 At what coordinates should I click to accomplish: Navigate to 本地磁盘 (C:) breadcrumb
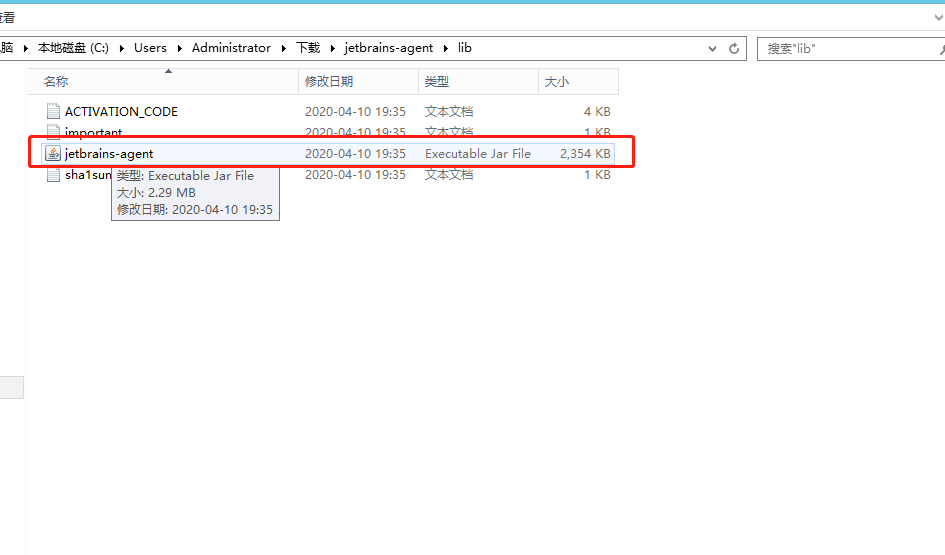pyautogui.click(x=73, y=48)
